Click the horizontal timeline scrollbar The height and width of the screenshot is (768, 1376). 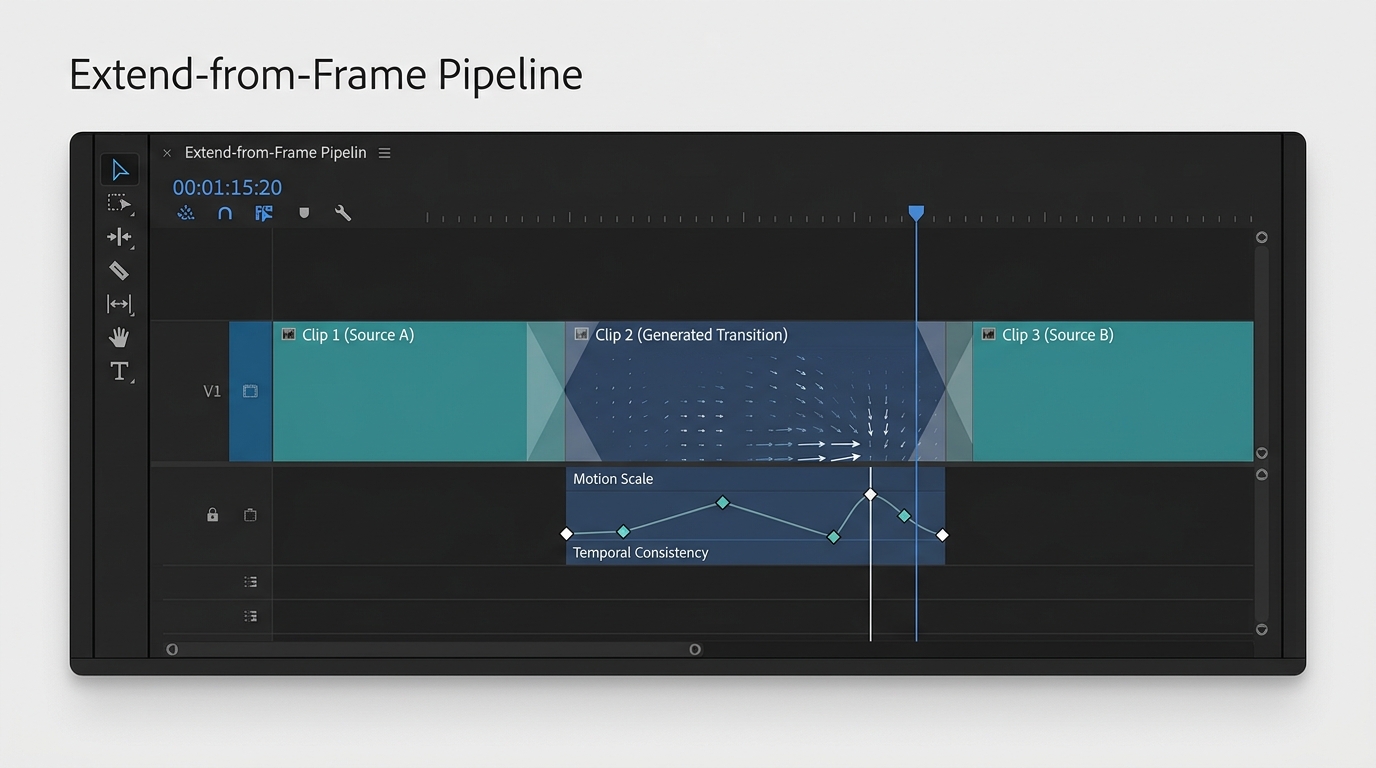433,649
